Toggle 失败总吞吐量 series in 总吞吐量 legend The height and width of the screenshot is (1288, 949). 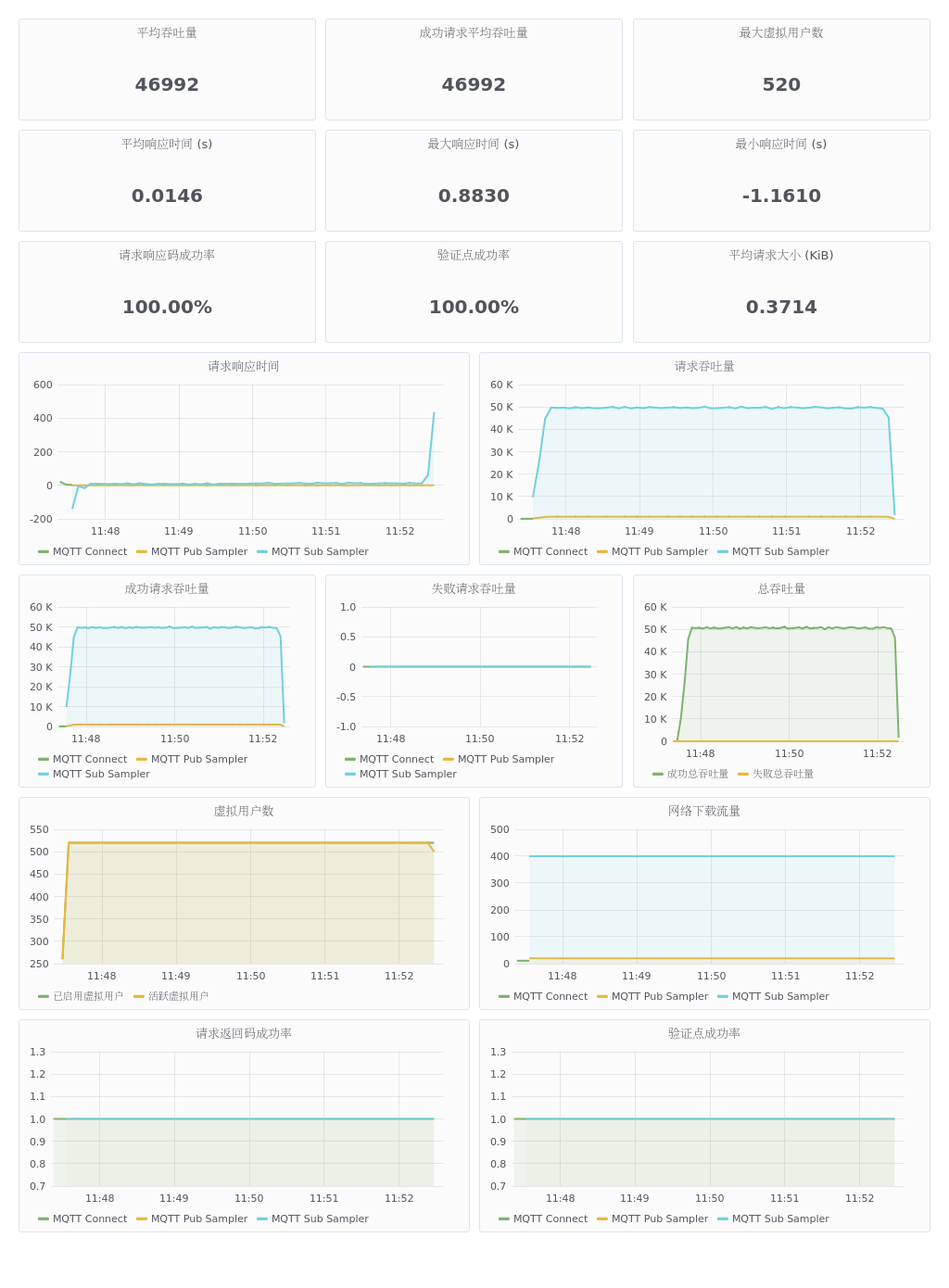coord(782,774)
